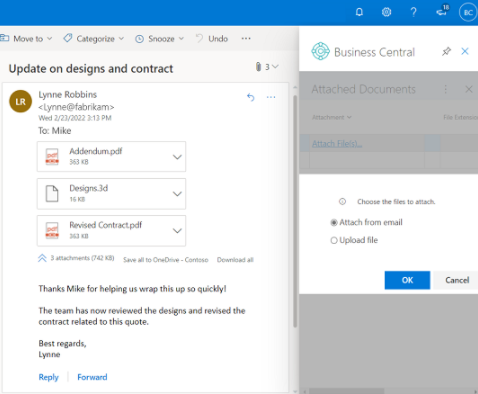The height and width of the screenshot is (394, 478).
Task: Open the notifications bell icon
Action: coord(359,12)
